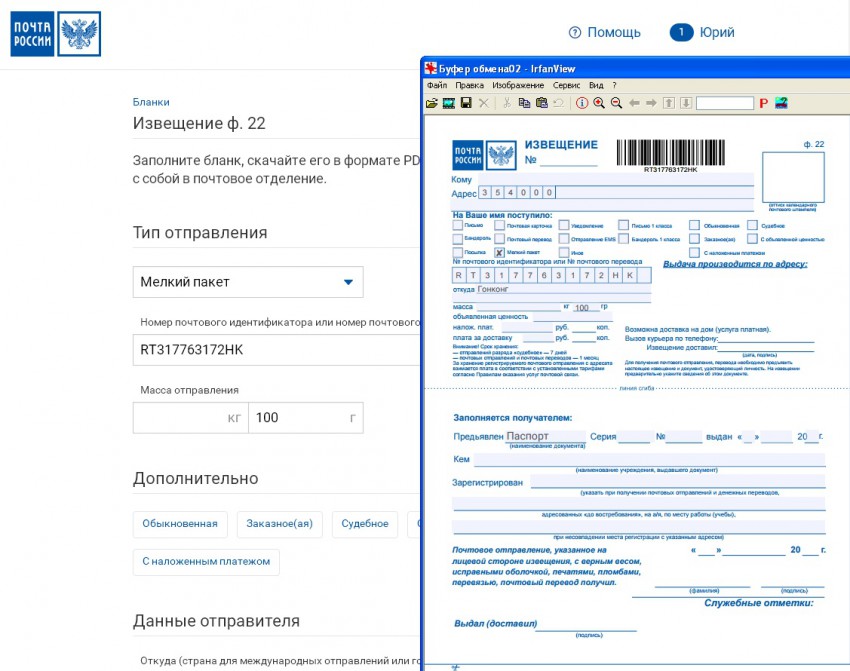Go to the Бланки breadcrumb link
Image resolution: width=850 pixels, height=671 pixels.
coord(151,102)
